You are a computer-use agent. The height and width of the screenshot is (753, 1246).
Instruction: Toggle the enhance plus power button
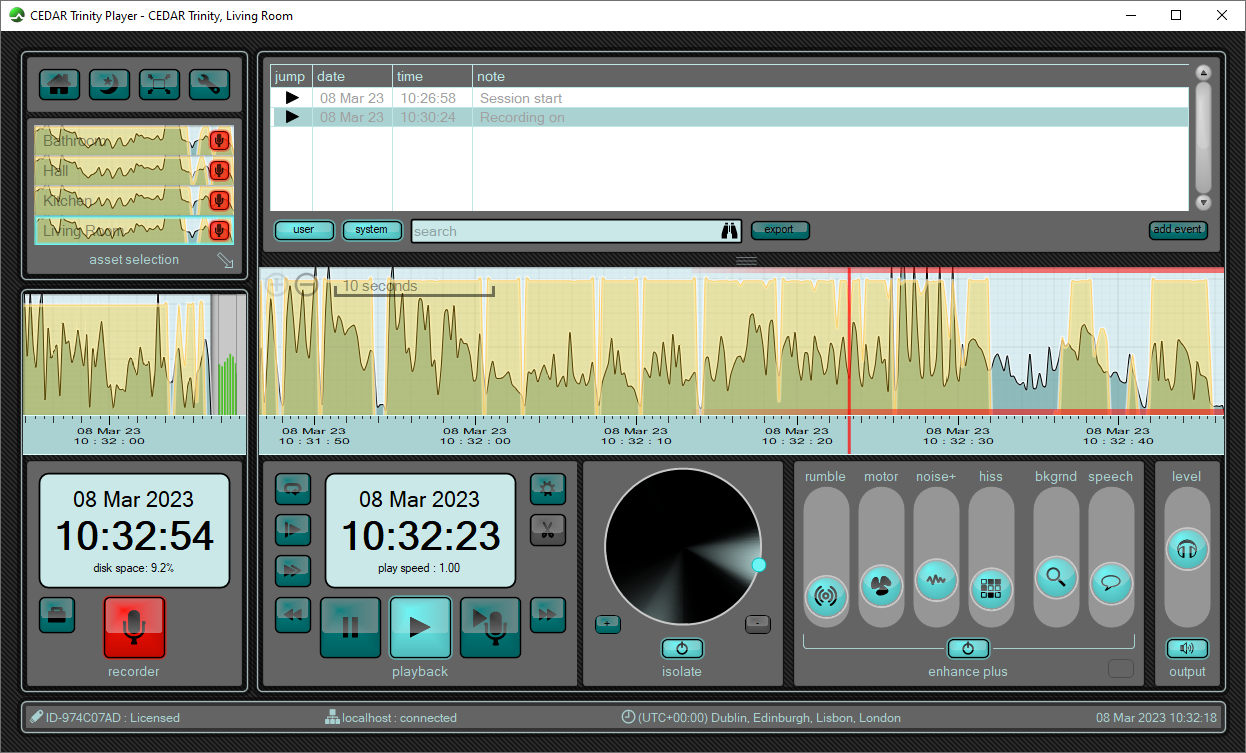(968, 648)
